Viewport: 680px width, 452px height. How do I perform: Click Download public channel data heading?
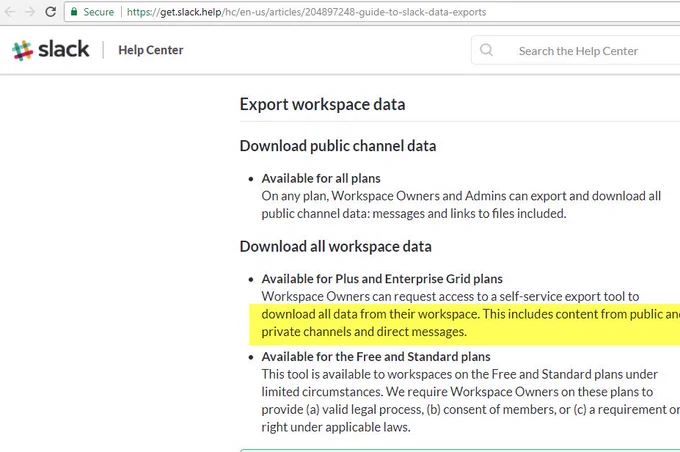[338, 146]
